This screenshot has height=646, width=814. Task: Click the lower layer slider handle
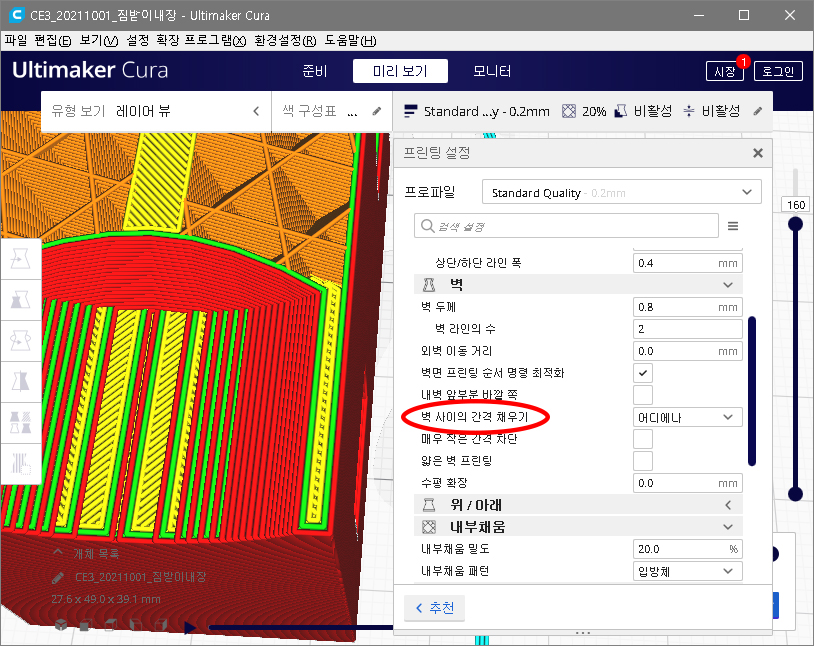pyautogui.click(x=795, y=494)
